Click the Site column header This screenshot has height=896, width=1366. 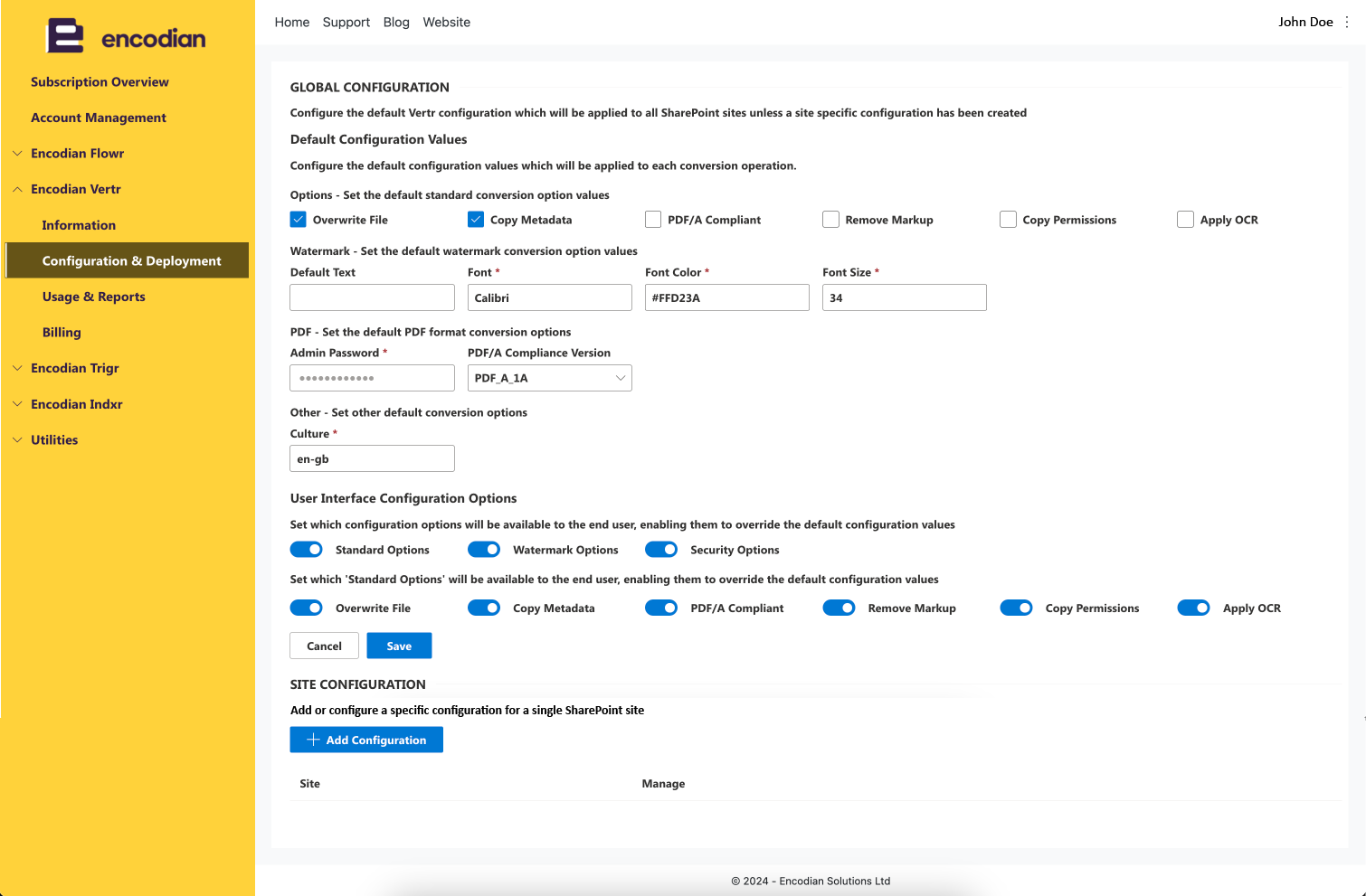(310, 784)
